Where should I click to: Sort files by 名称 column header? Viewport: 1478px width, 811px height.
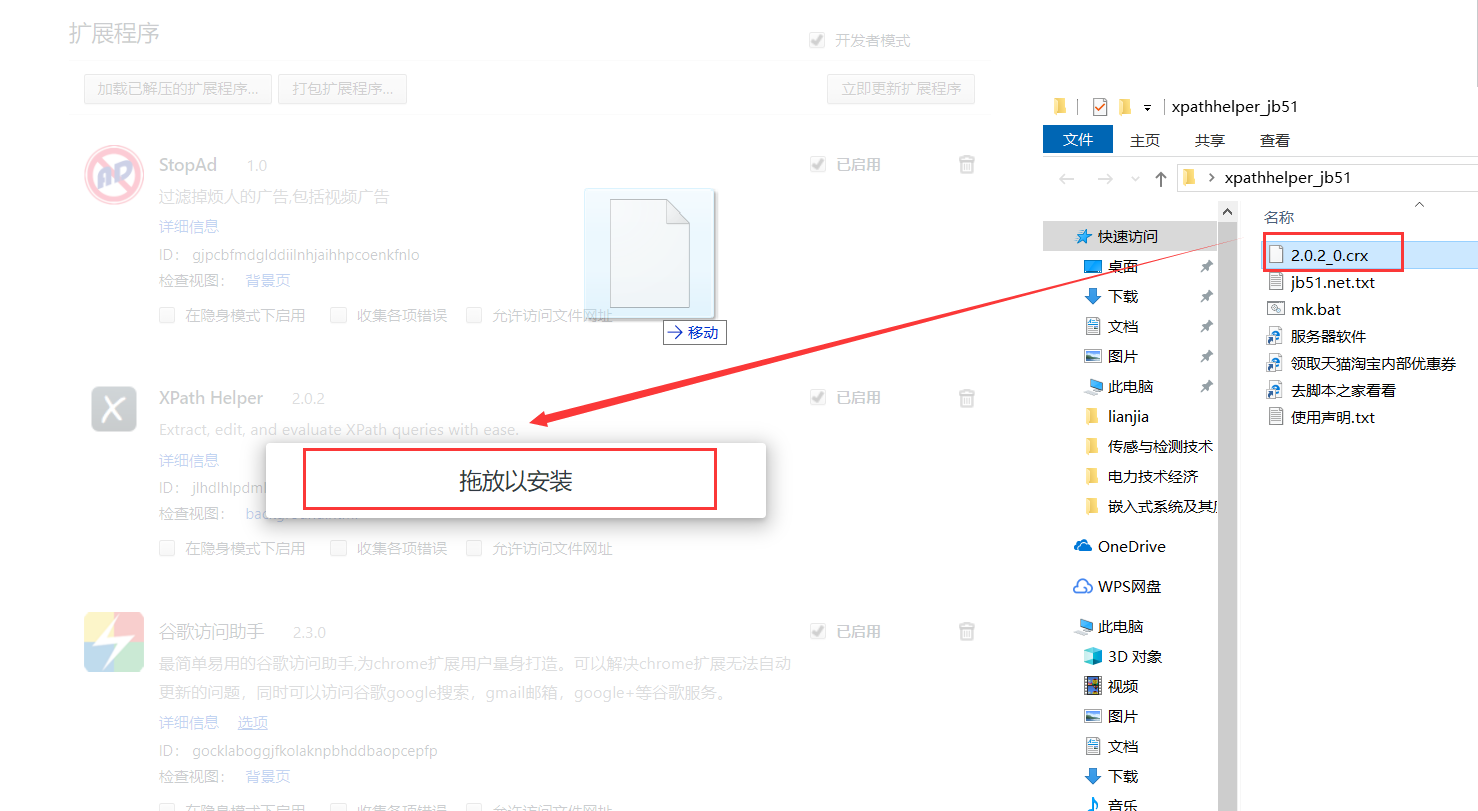click(x=1279, y=217)
